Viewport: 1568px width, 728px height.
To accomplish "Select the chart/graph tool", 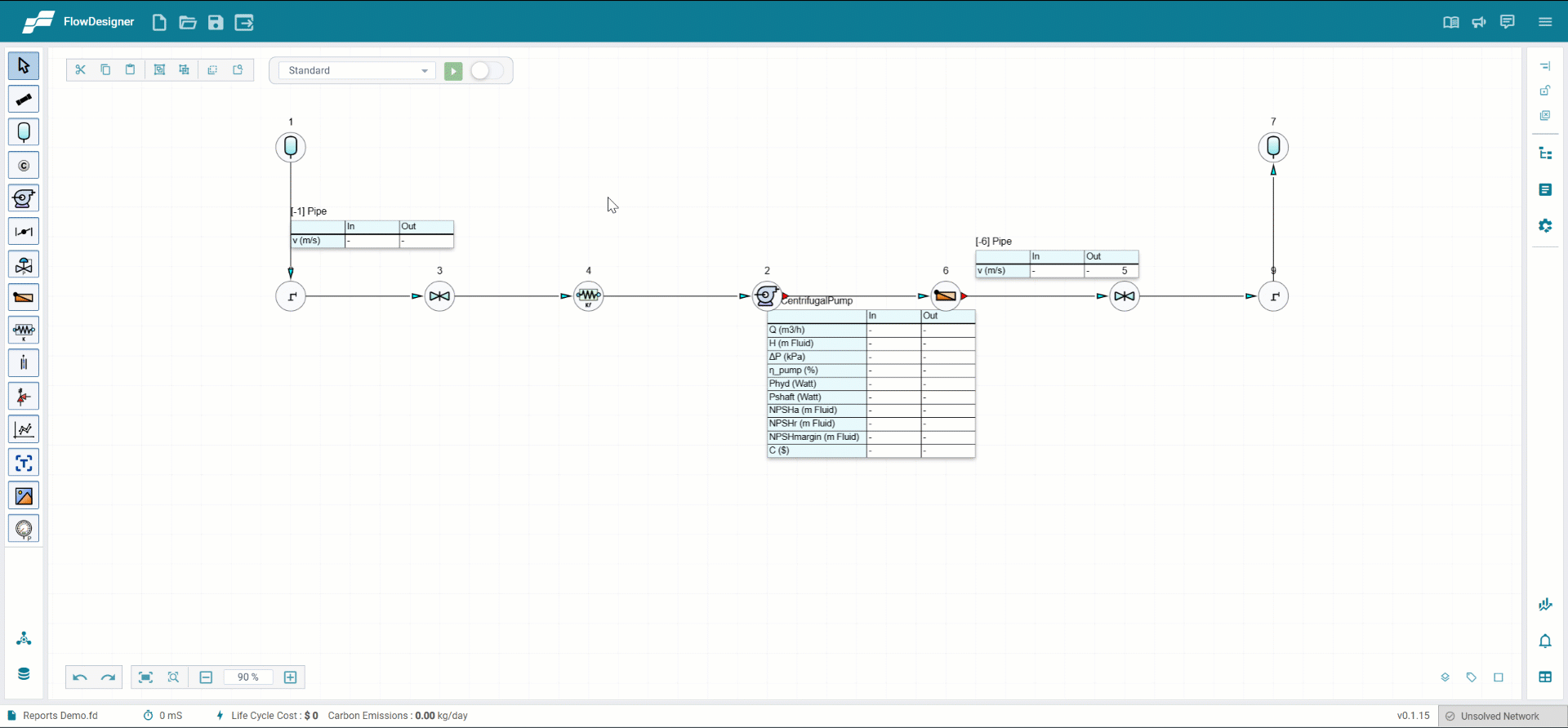I will coord(24,430).
